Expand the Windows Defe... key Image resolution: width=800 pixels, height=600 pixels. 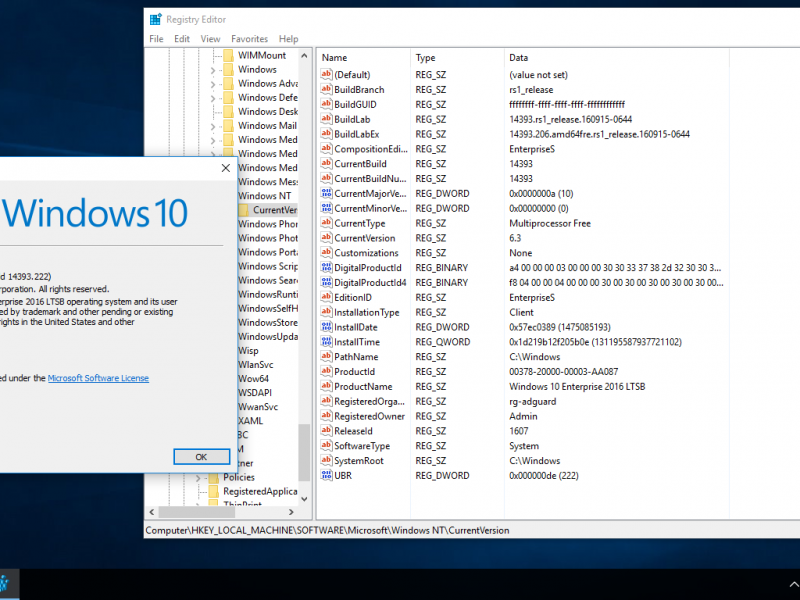click(213, 98)
